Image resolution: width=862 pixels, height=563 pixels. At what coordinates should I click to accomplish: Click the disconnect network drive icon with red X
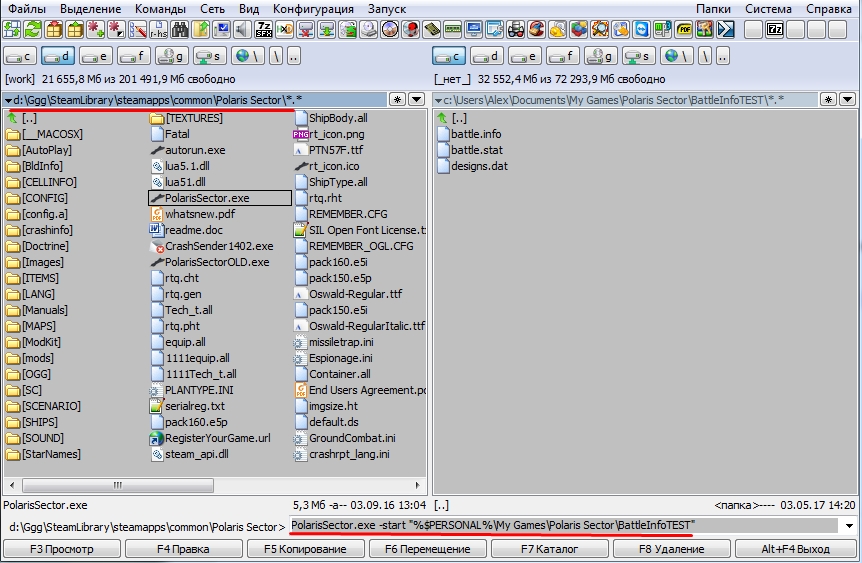[x=306, y=29]
